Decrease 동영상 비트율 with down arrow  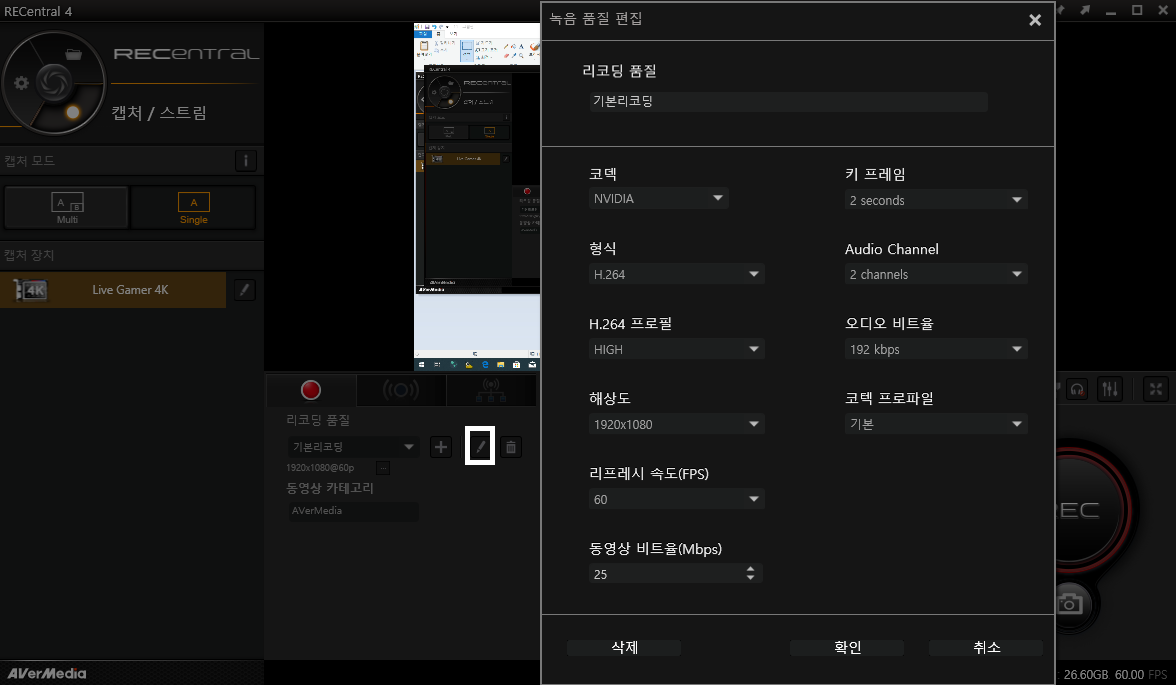pos(751,578)
